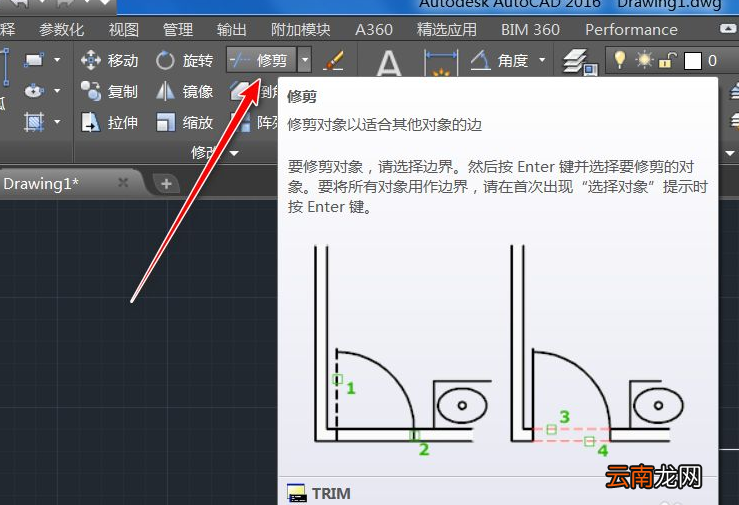Toggle layer freeze sun icon
This screenshot has width=739, height=505.
pos(644,60)
